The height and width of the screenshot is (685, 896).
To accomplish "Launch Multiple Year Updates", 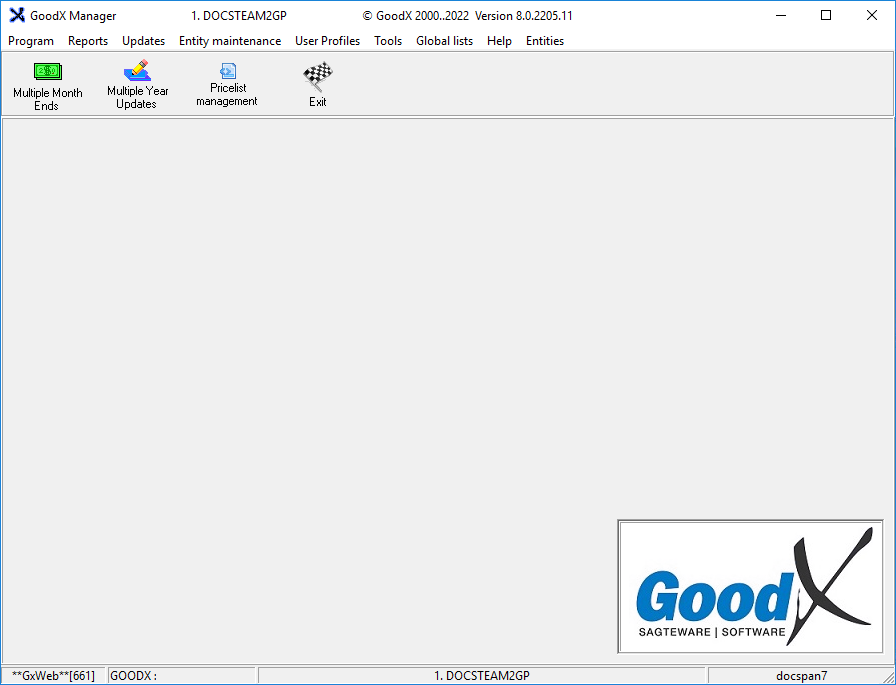I will pos(137,85).
